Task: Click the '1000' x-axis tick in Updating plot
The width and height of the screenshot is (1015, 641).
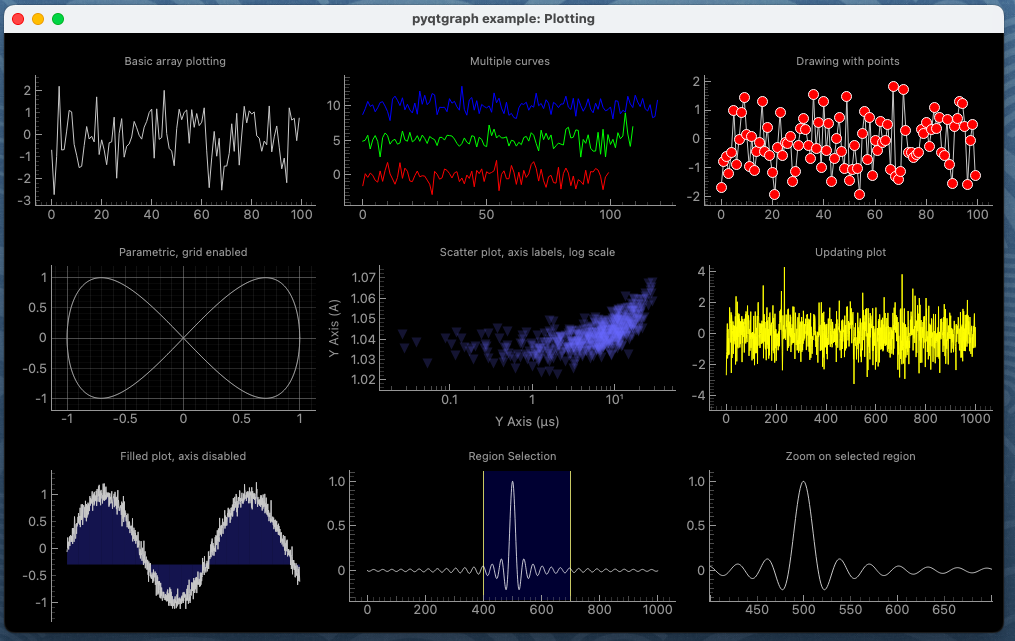Action: coord(975,419)
